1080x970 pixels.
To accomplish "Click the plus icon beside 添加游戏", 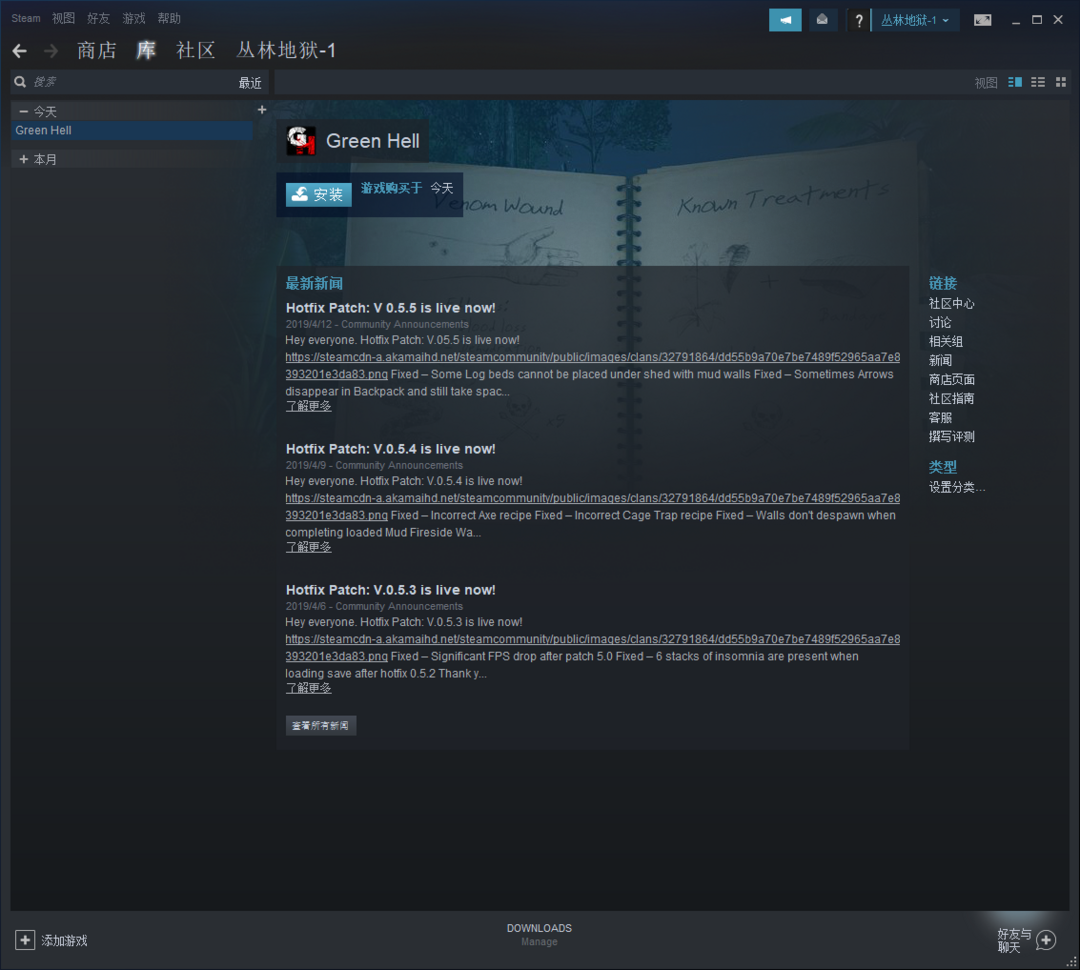I will pyautogui.click(x=25, y=940).
